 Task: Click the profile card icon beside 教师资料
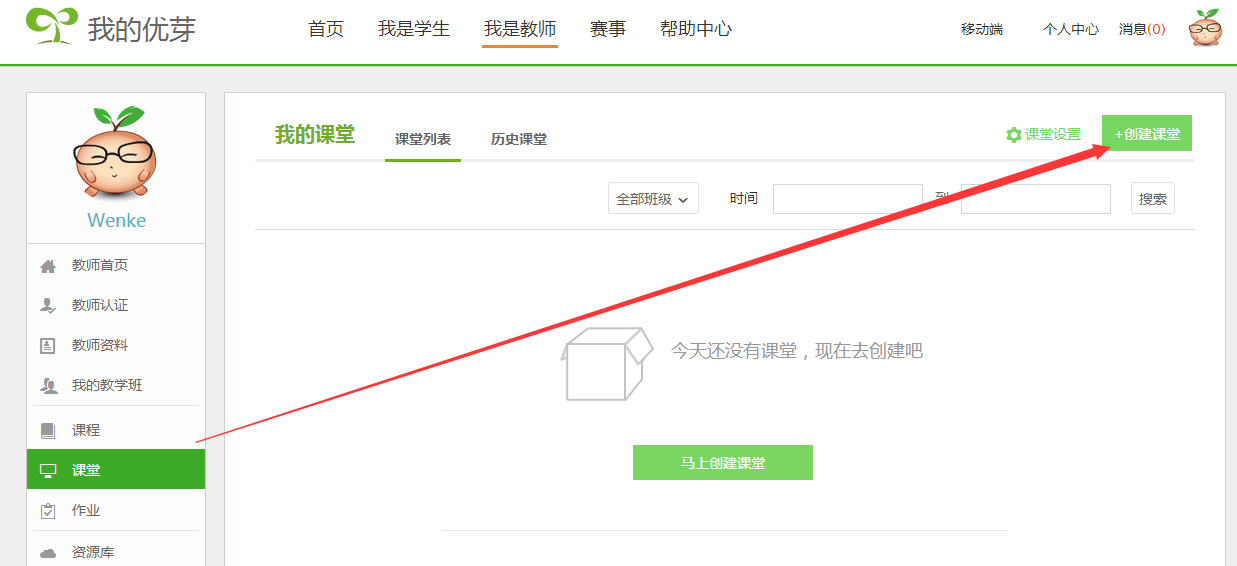click(x=47, y=346)
